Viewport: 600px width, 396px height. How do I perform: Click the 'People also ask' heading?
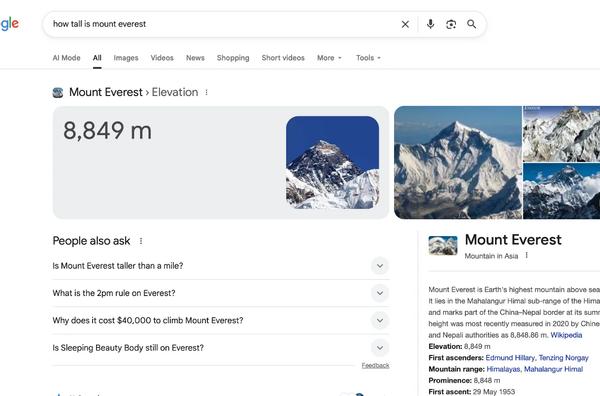click(x=91, y=241)
